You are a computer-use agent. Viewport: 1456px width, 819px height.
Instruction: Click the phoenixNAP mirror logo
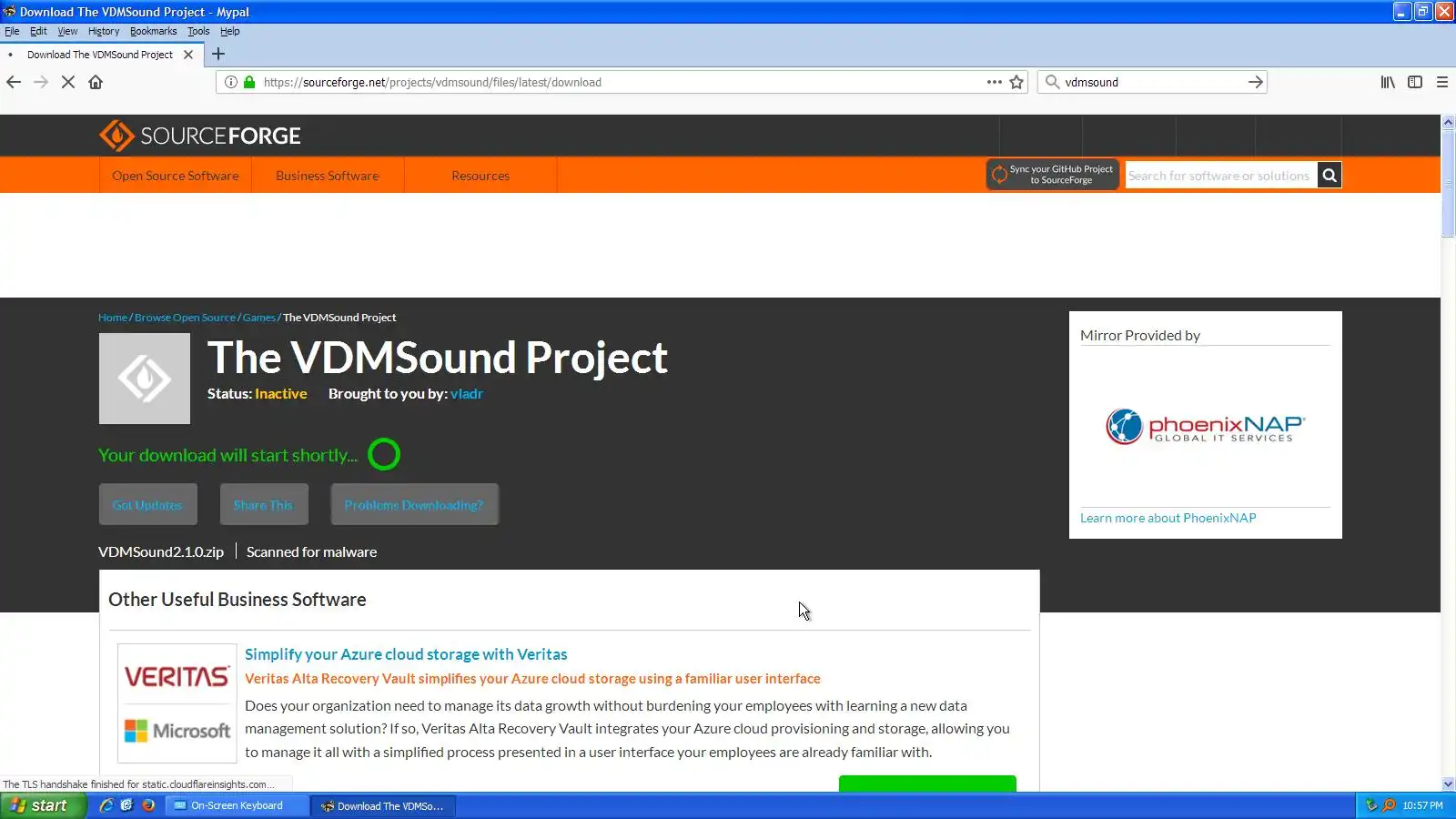(x=1206, y=426)
